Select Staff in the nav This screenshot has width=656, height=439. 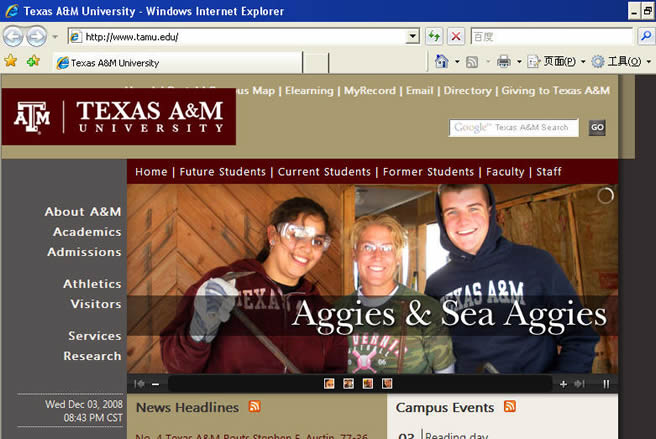[549, 172]
